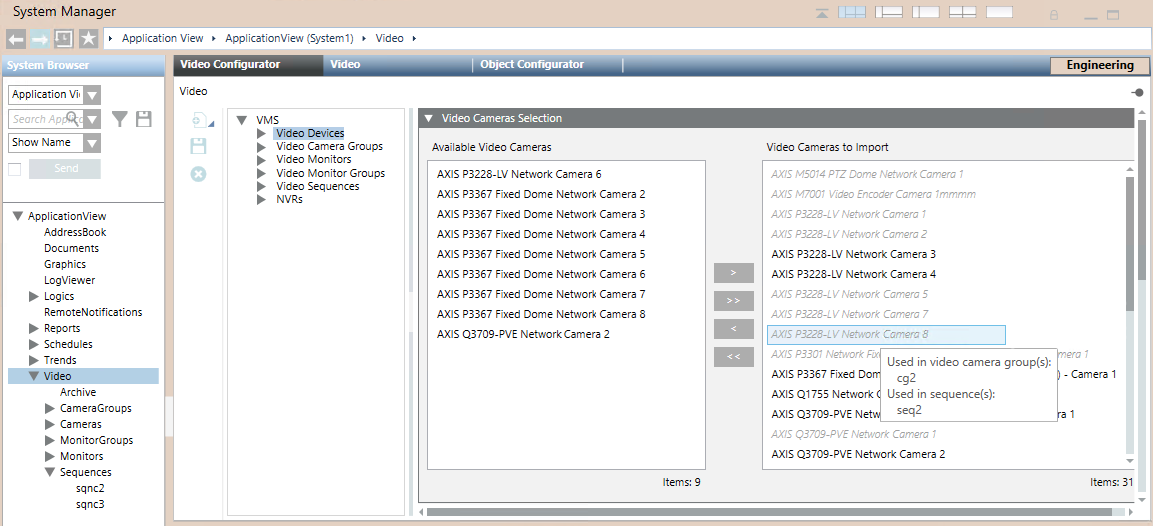This screenshot has height=526, width=1153.
Task: Select AXIS P3367 Fixed Dome Network Camera 5
Action: coord(541,254)
